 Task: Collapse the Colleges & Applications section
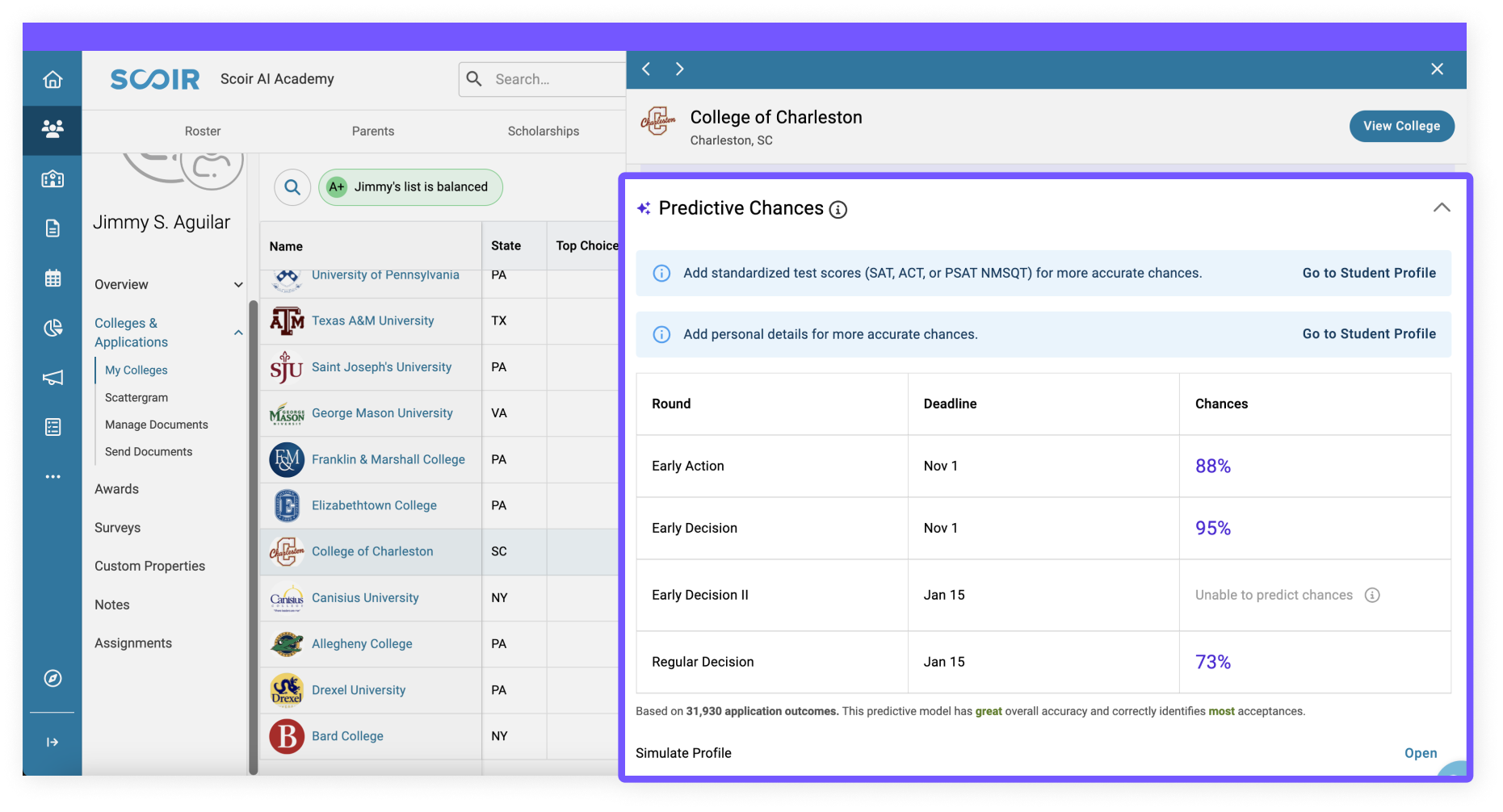pos(238,333)
